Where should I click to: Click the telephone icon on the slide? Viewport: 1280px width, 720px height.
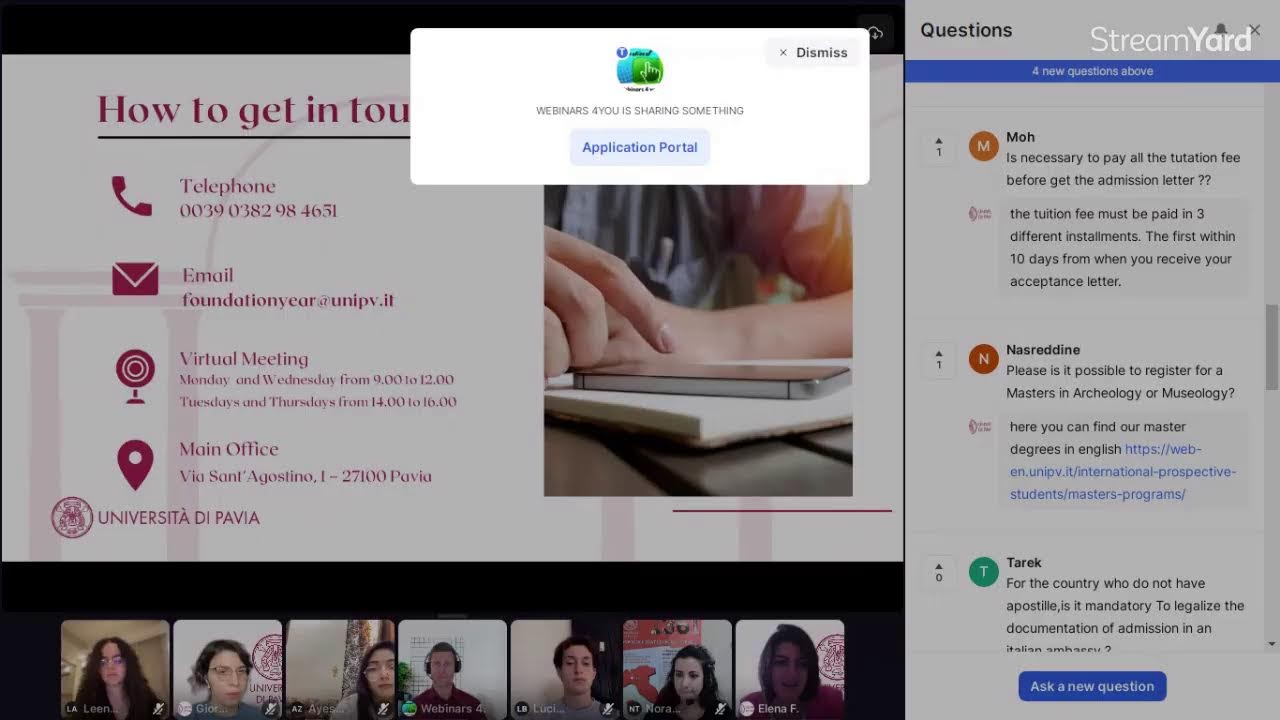click(x=132, y=196)
